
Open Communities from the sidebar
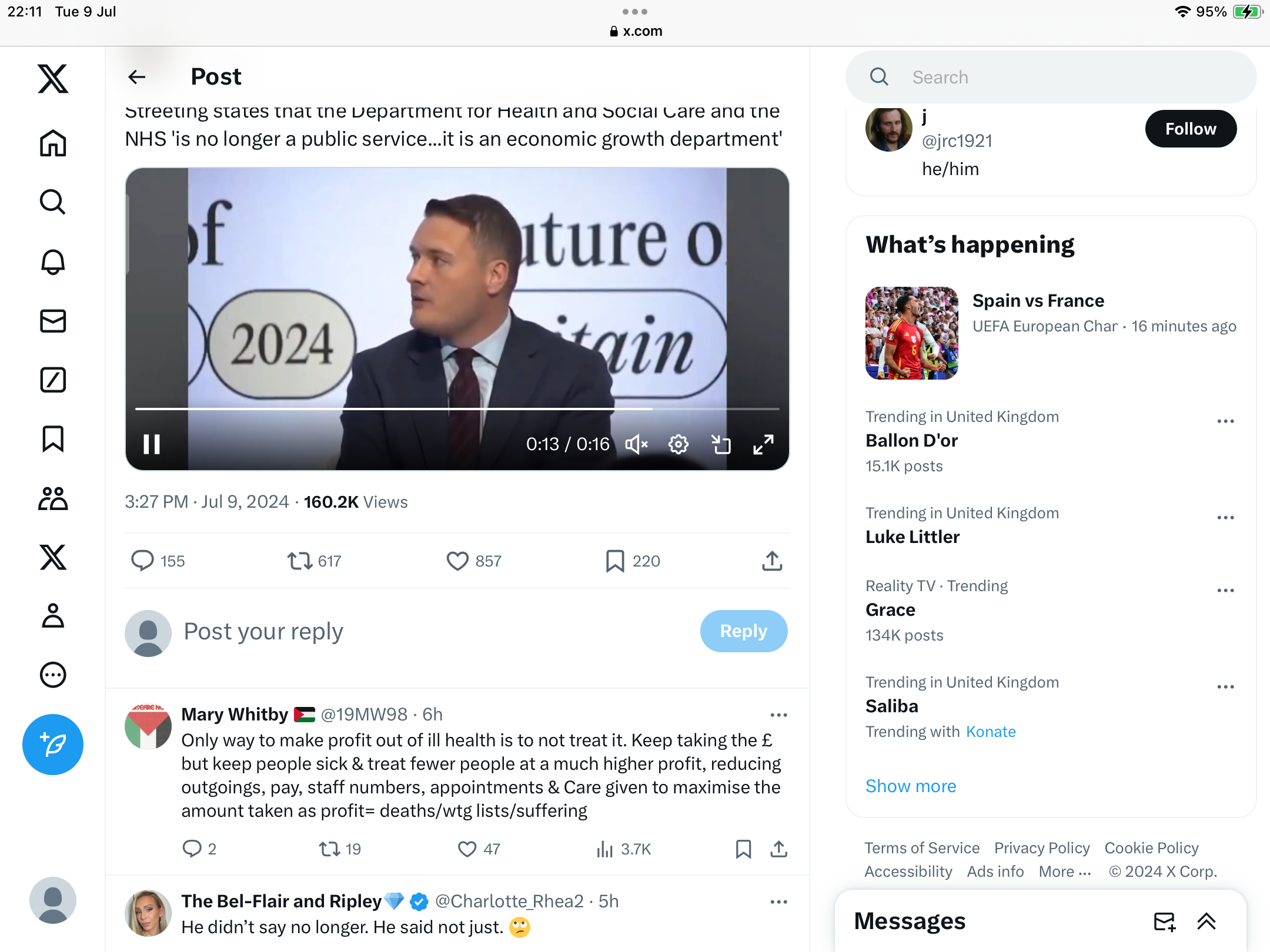[53, 498]
